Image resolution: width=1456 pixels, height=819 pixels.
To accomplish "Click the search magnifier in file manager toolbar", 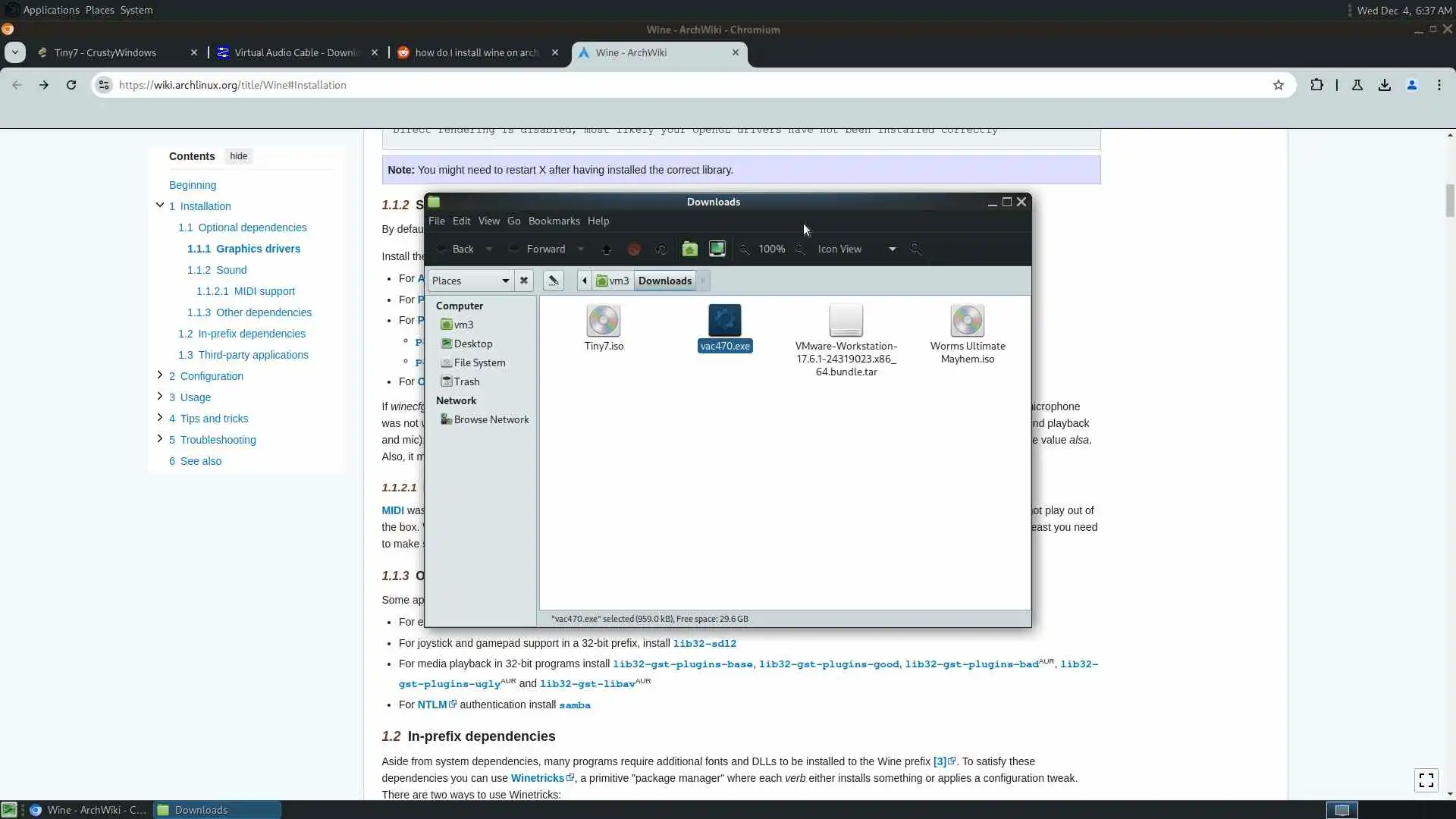I will pos(916,249).
